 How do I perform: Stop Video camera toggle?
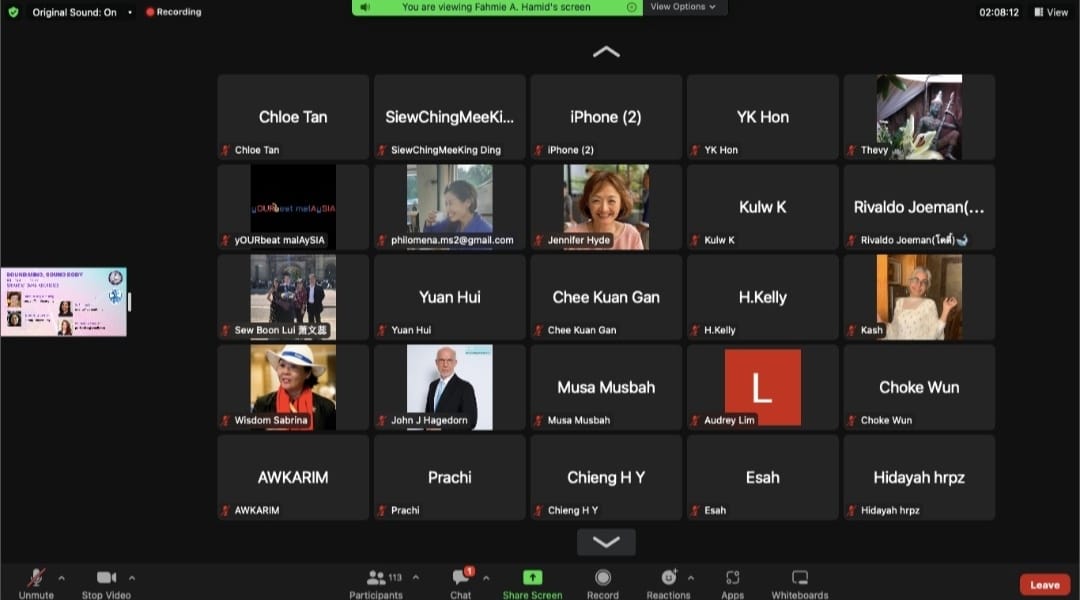coord(106,580)
